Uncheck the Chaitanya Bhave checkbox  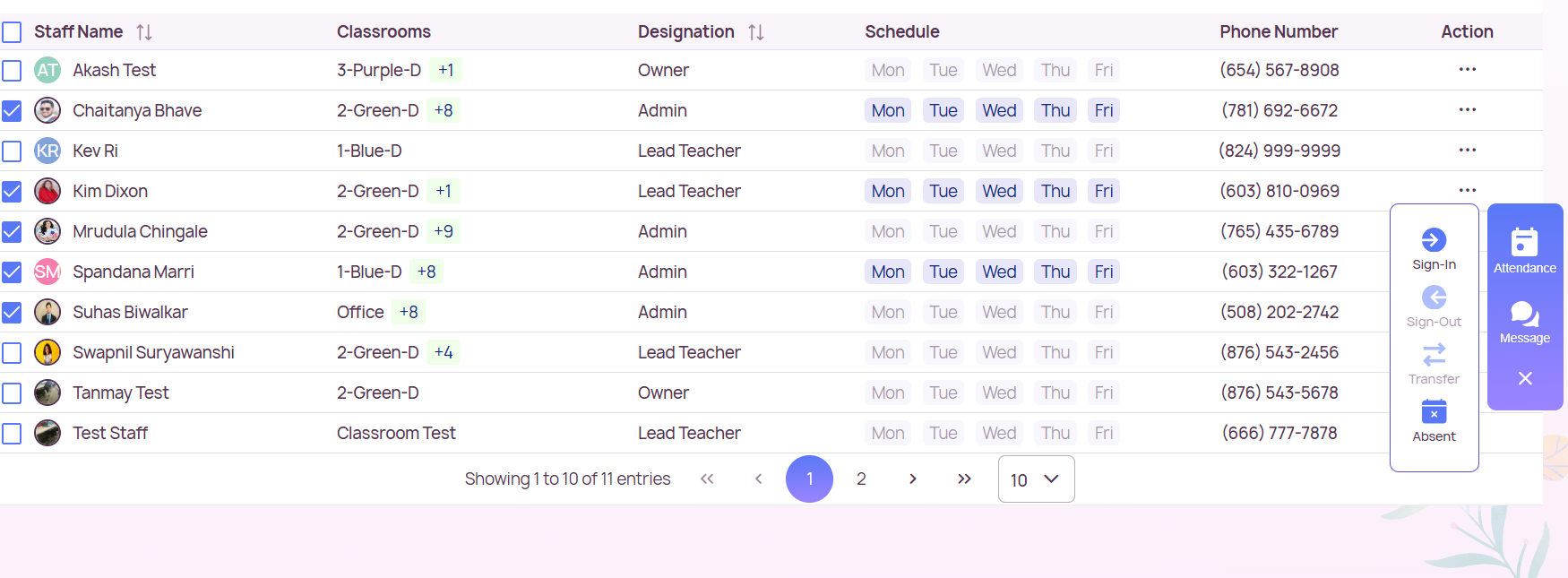pos(12,111)
